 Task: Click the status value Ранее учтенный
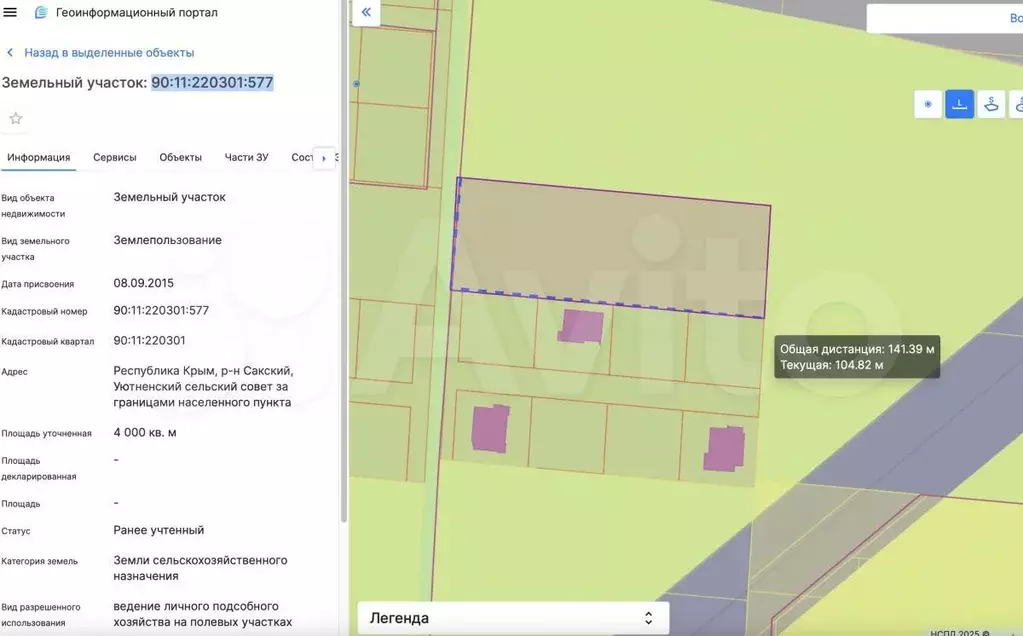pyautogui.click(x=159, y=530)
